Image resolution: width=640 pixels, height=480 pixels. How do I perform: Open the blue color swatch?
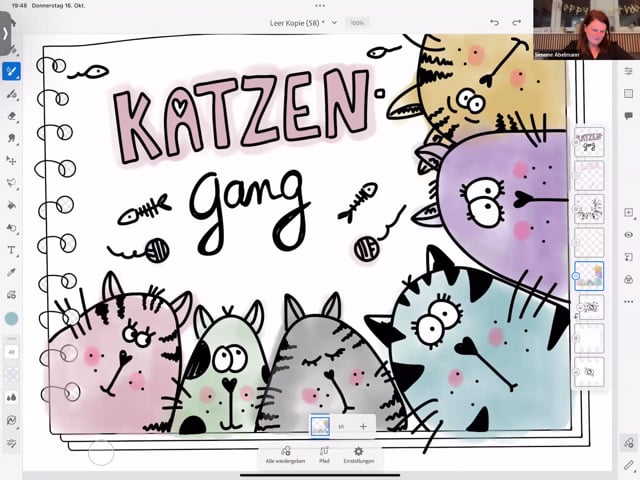pyautogui.click(x=12, y=318)
